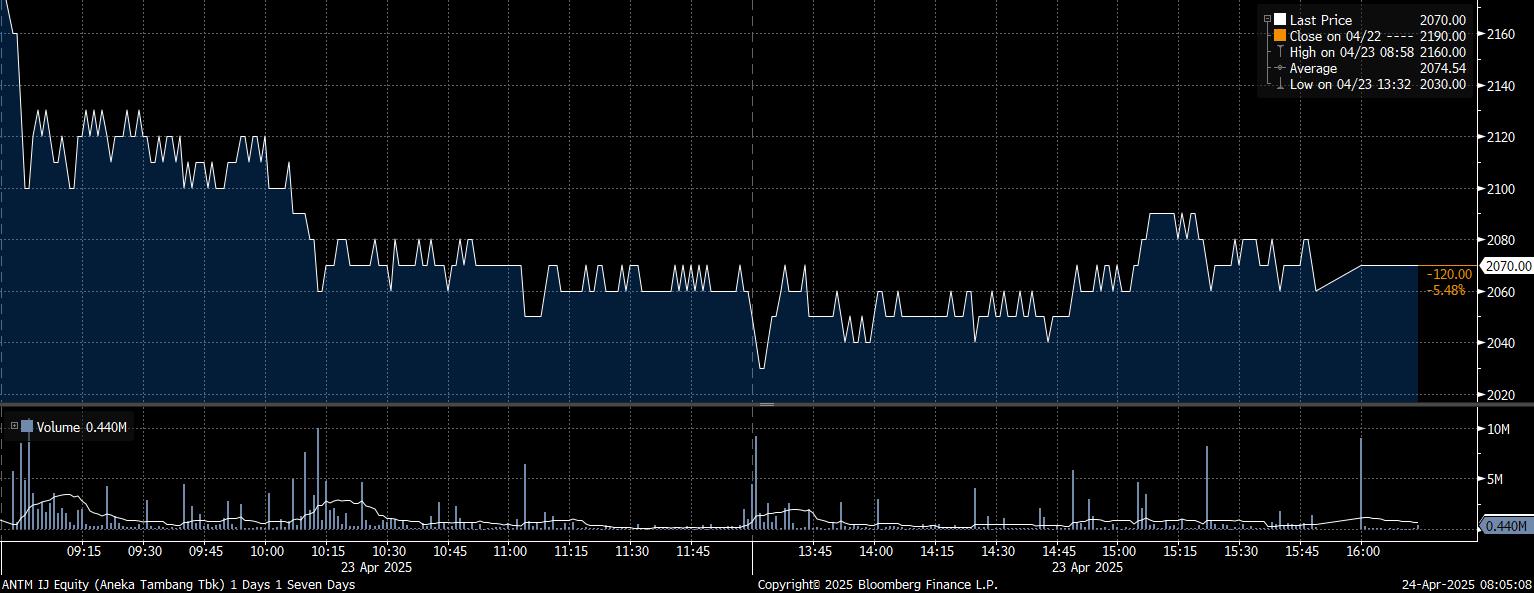Click the 14:45 time axis label
This screenshot has height=593, width=1534.
[1059, 552]
